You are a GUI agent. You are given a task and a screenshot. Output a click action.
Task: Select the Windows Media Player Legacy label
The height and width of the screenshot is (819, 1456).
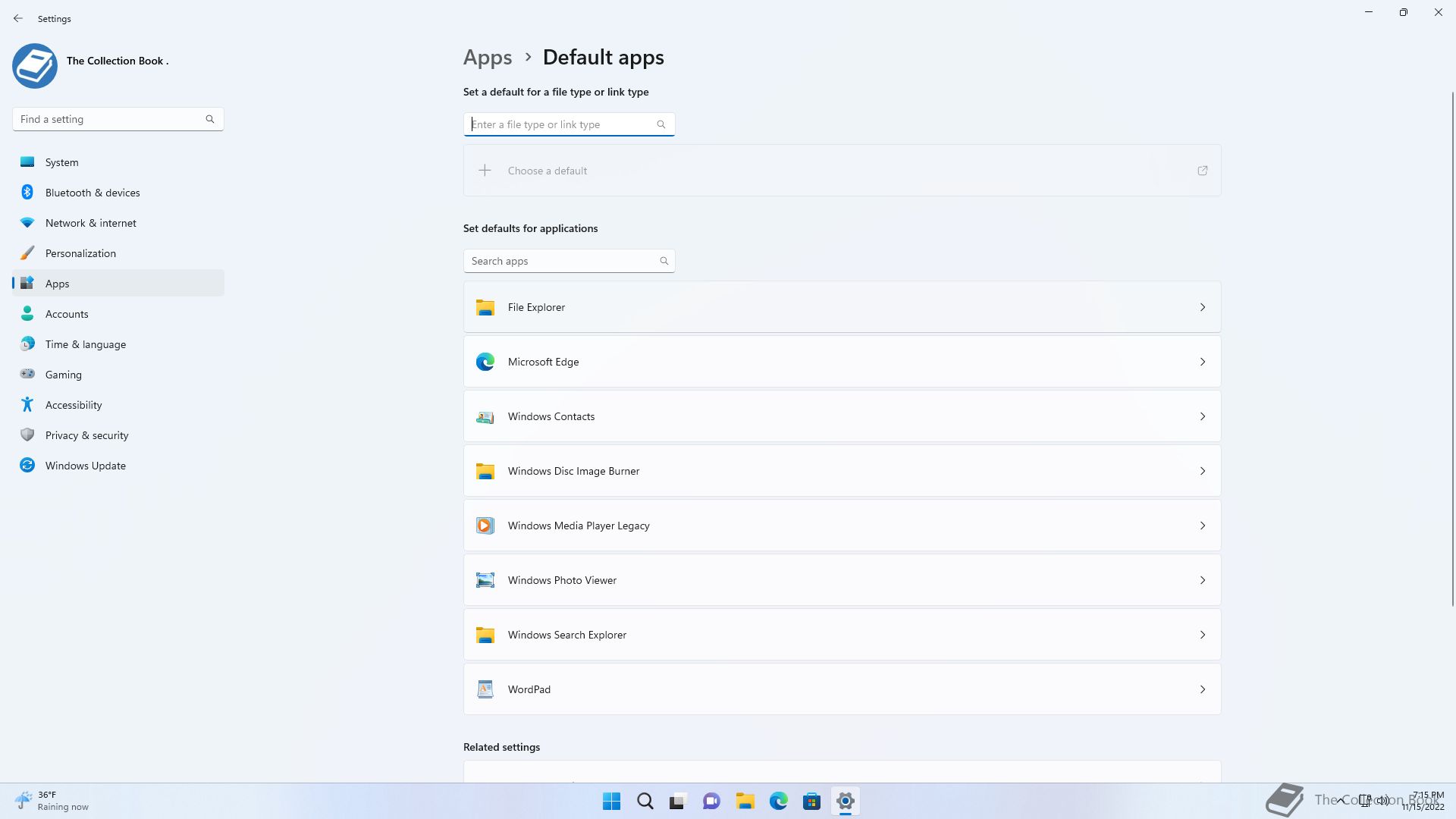pyautogui.click(x=579, y=526)
